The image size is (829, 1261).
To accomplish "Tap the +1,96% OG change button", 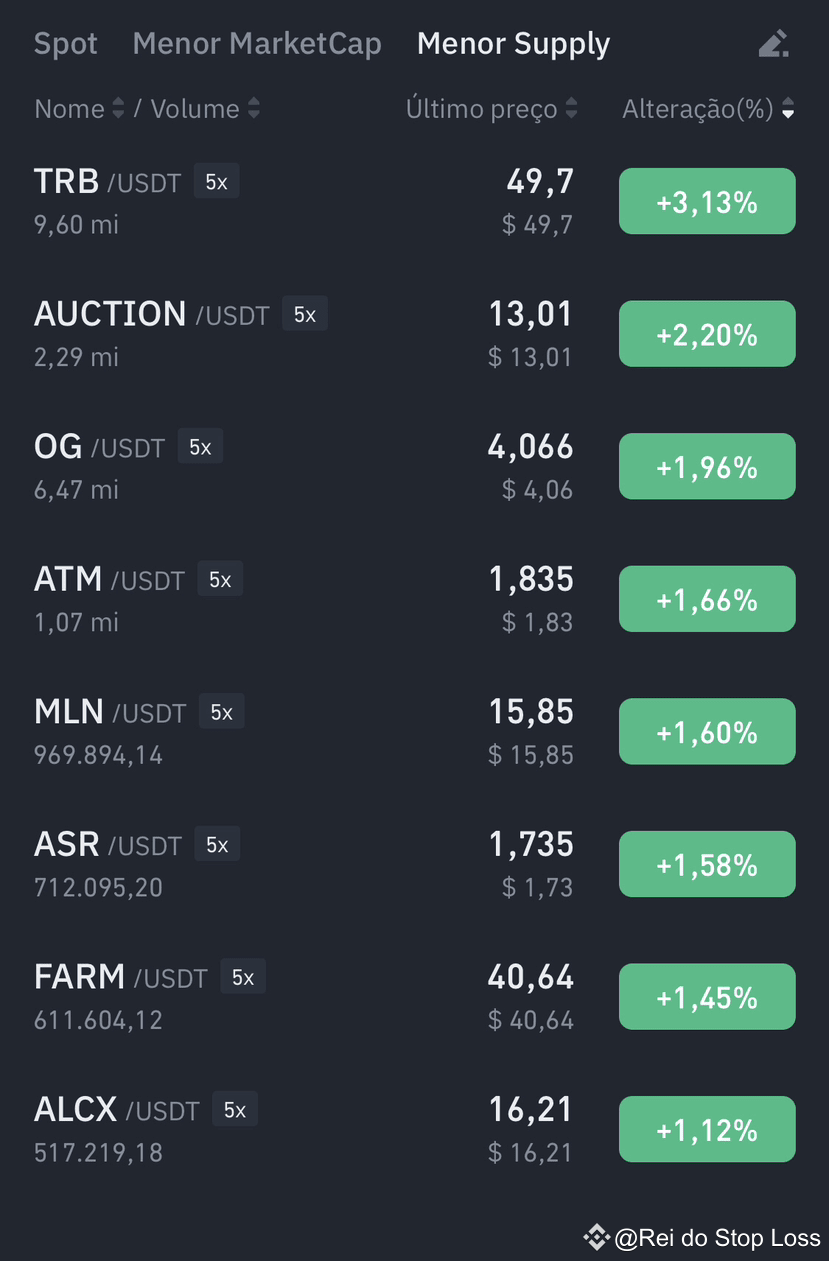I will 707,467.
